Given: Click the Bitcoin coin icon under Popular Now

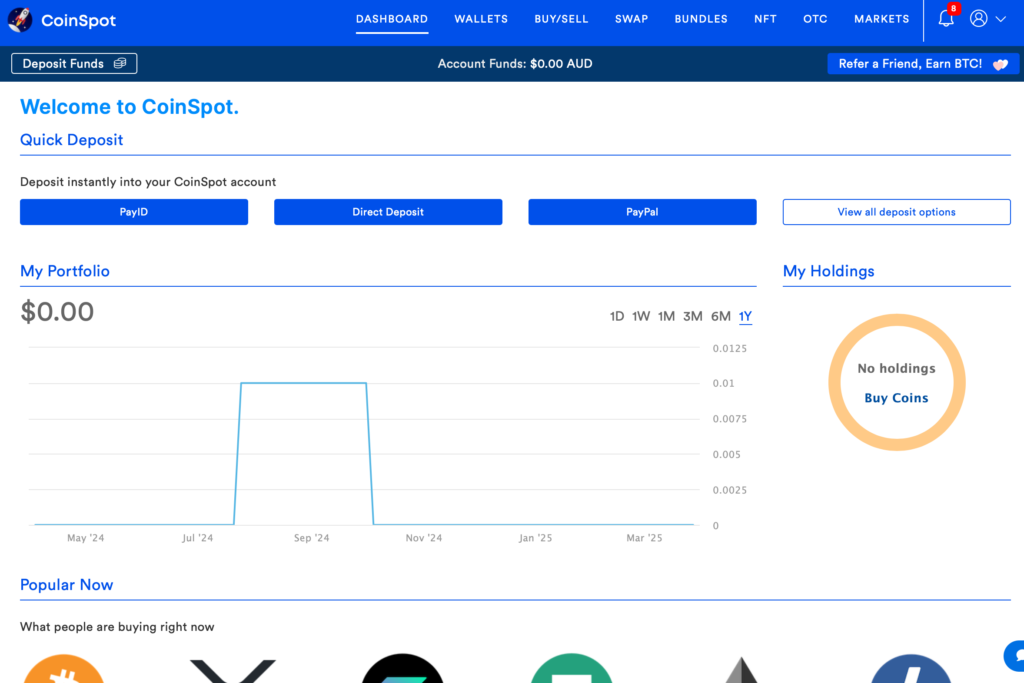Looking at the screenshot, I should [63, 669].
